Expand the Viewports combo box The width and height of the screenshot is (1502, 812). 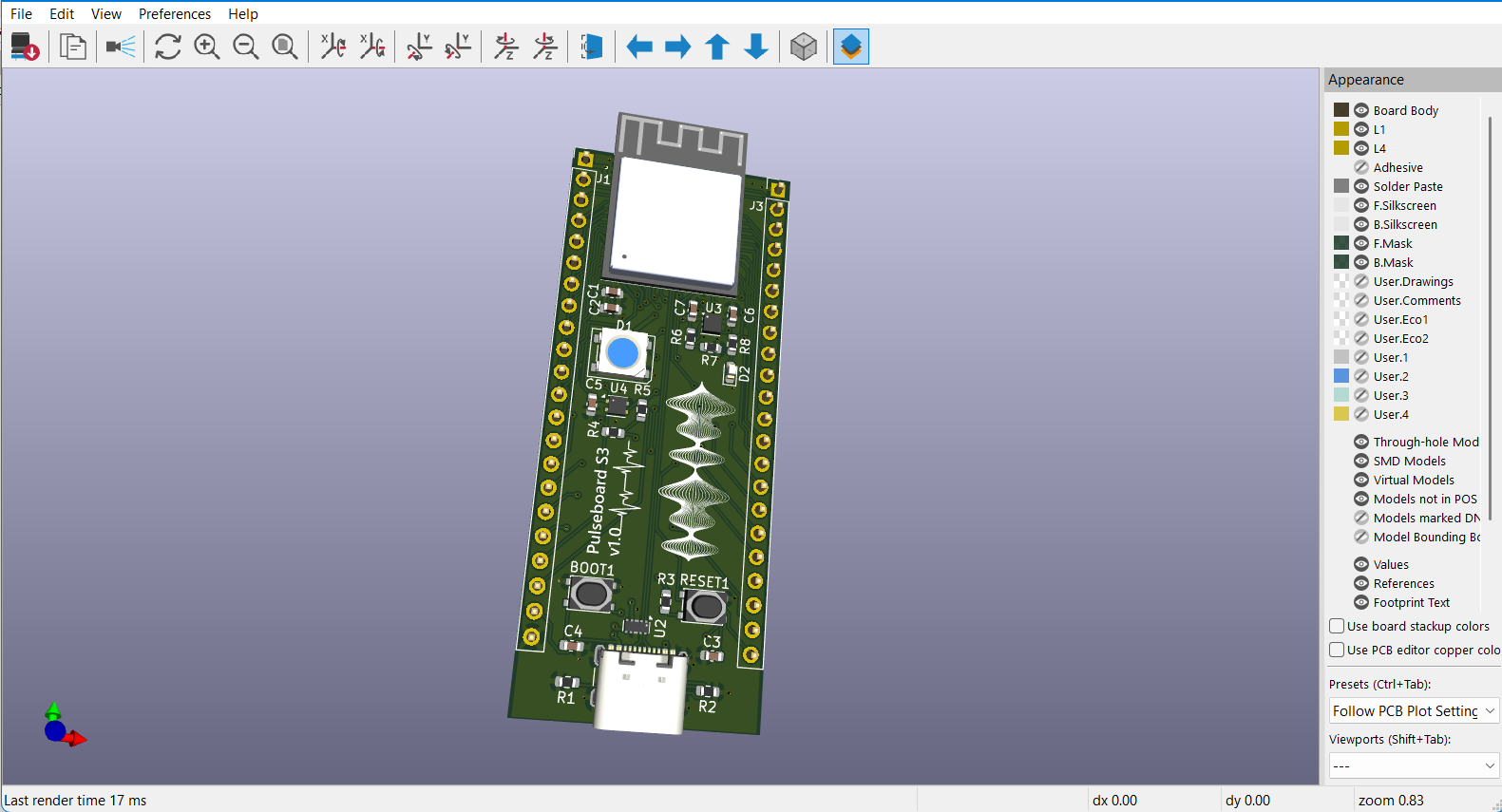click(1414, 765)
